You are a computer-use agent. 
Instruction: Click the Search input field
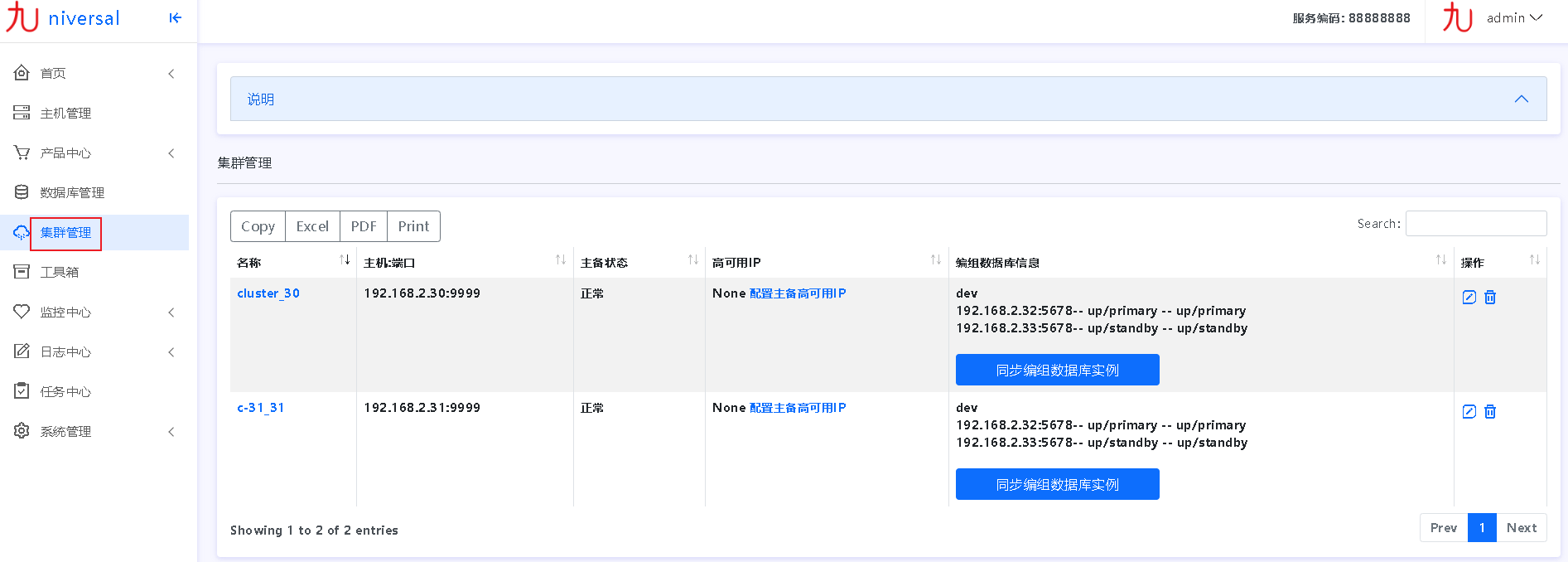pos(1475,224)
